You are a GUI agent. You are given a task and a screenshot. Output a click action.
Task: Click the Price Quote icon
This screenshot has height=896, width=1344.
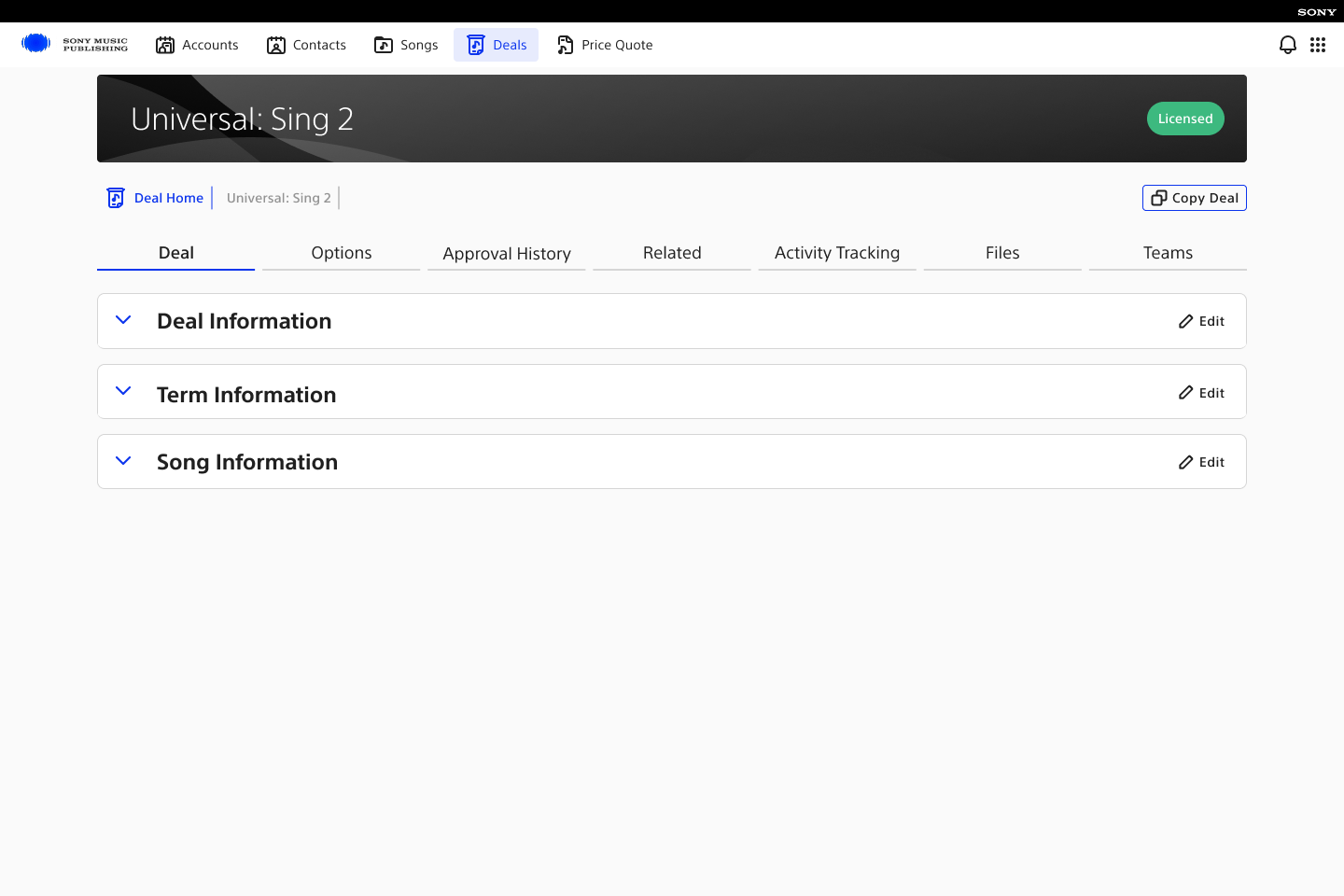(565, 45)
